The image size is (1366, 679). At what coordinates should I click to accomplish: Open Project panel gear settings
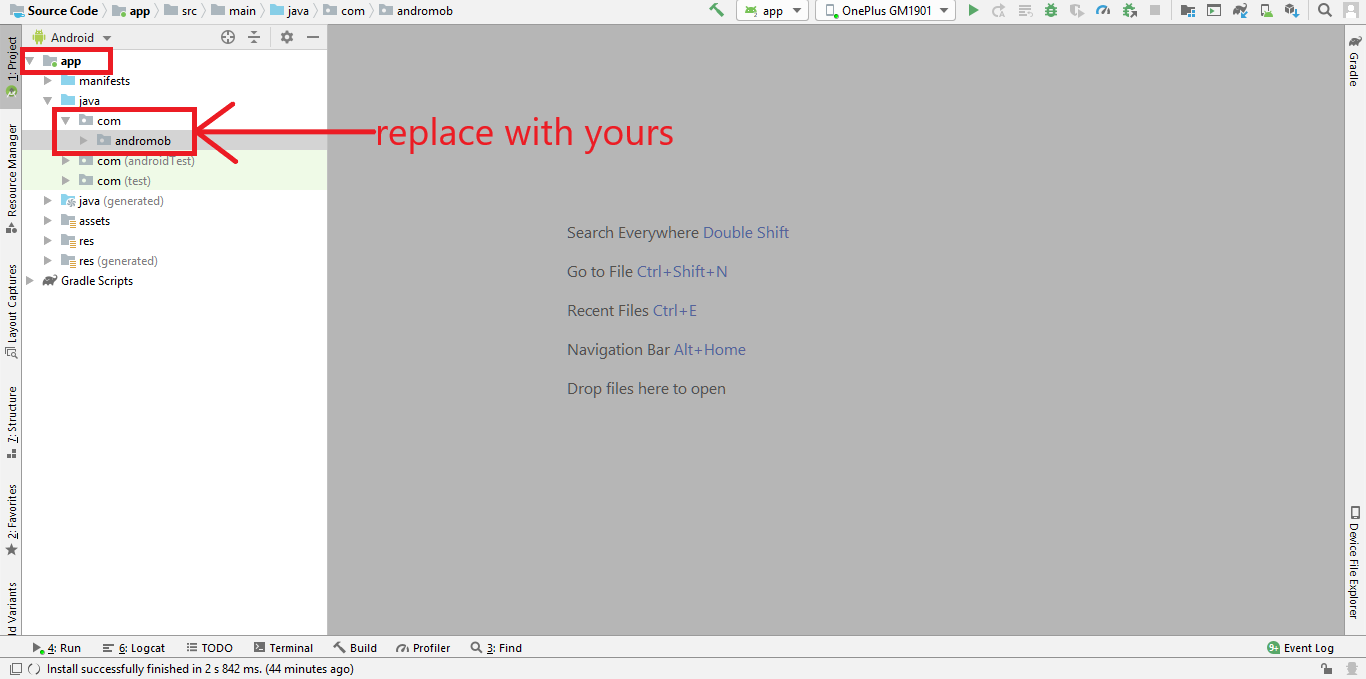(287, 37)
